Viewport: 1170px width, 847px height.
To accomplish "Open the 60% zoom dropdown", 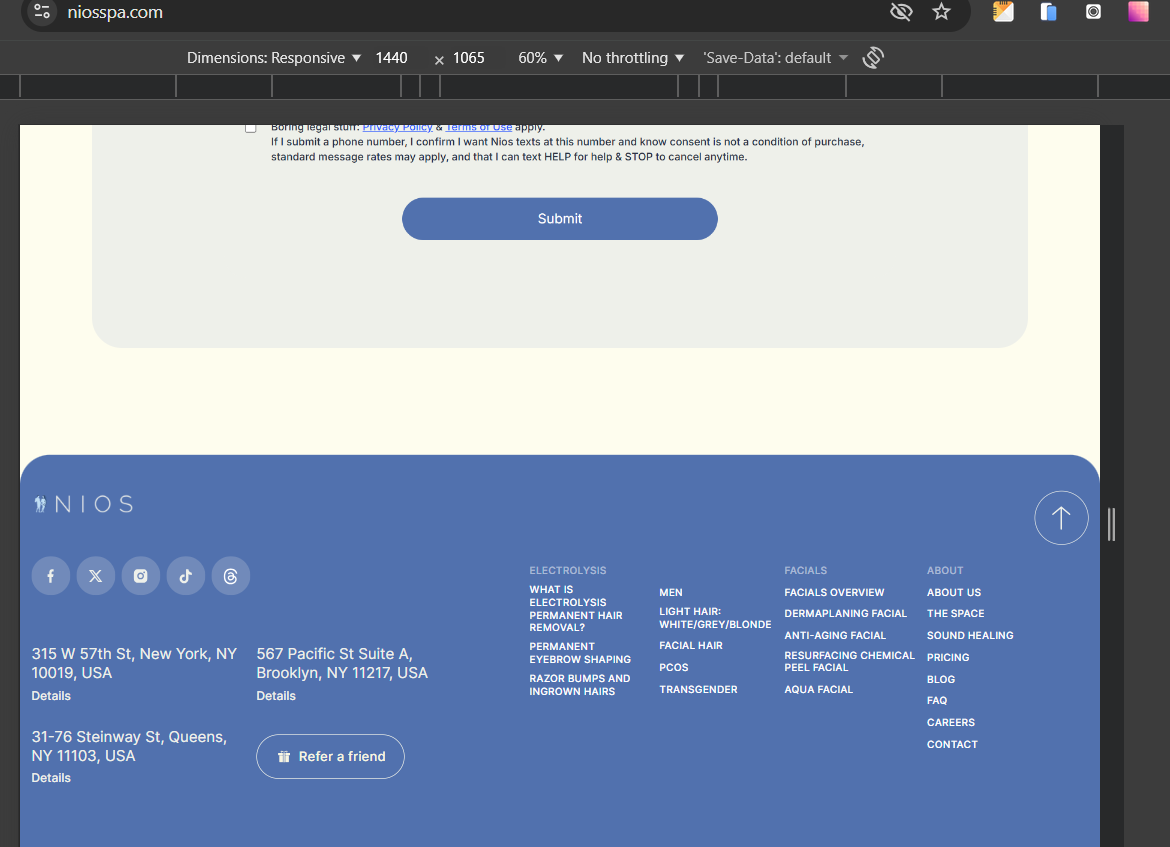I will (x=540, y=57).
